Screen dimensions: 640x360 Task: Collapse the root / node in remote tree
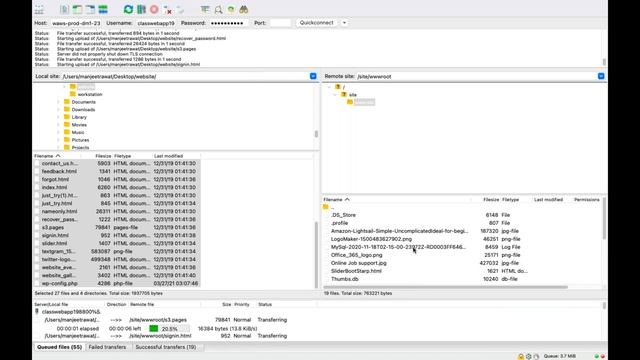(329, 87)
